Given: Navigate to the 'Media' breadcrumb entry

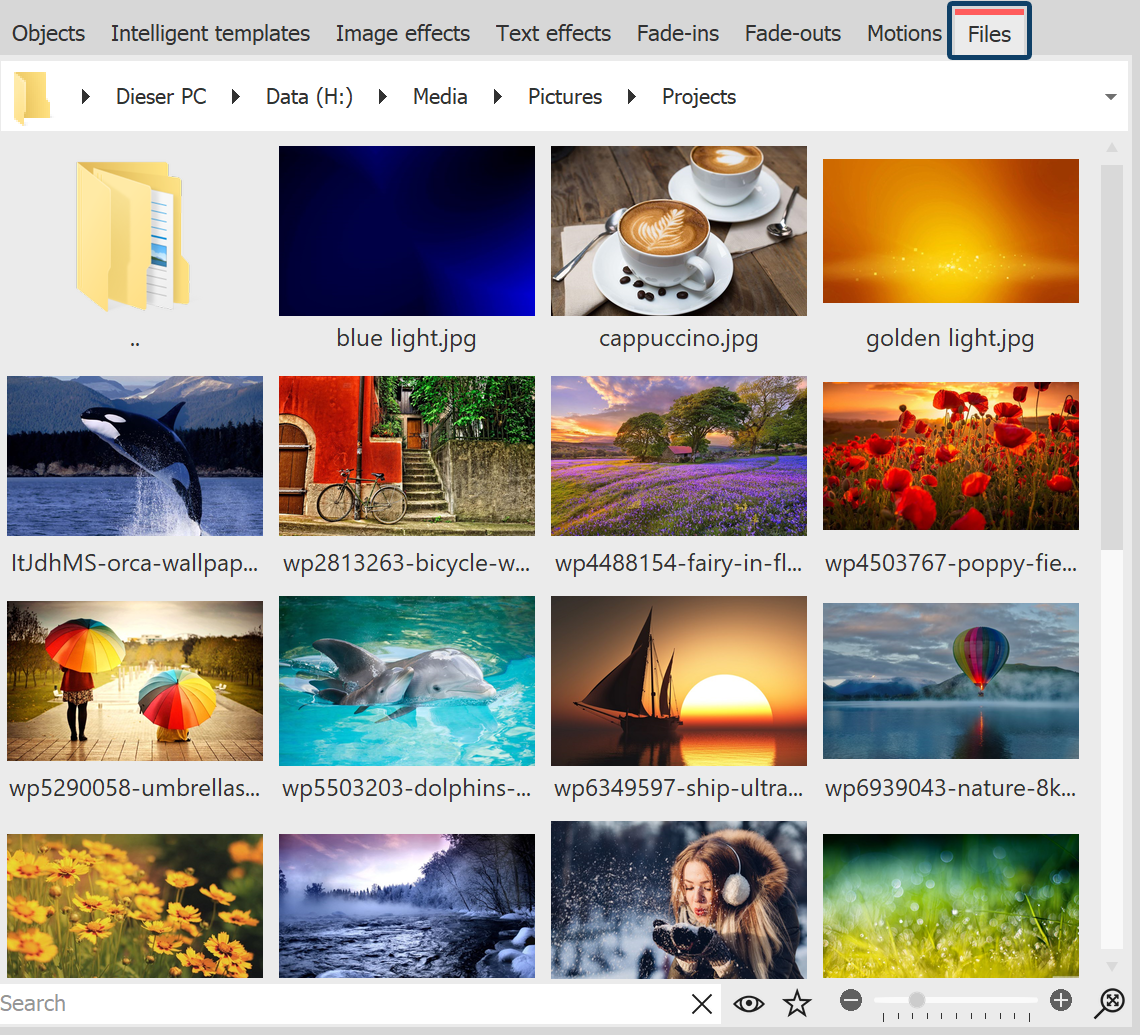Looking at the screenshot, I should click(439, 96).
